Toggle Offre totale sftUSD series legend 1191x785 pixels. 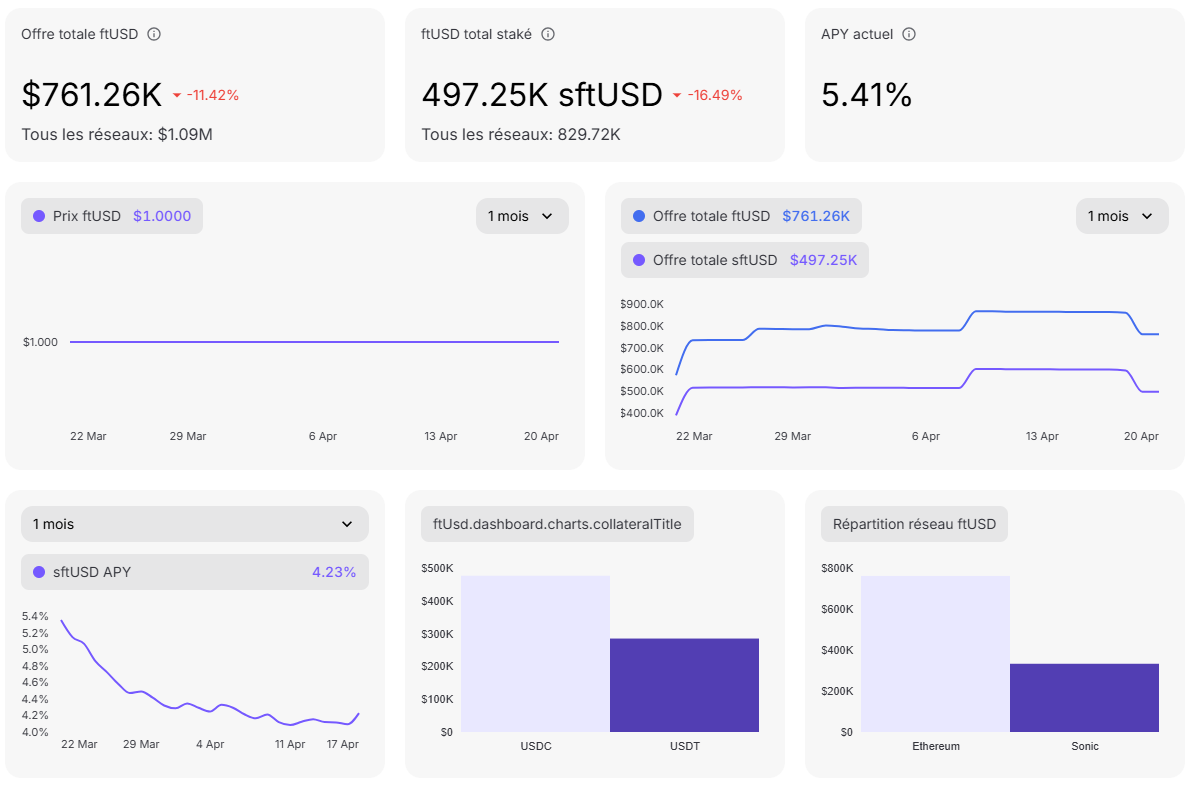click(744, 260)
